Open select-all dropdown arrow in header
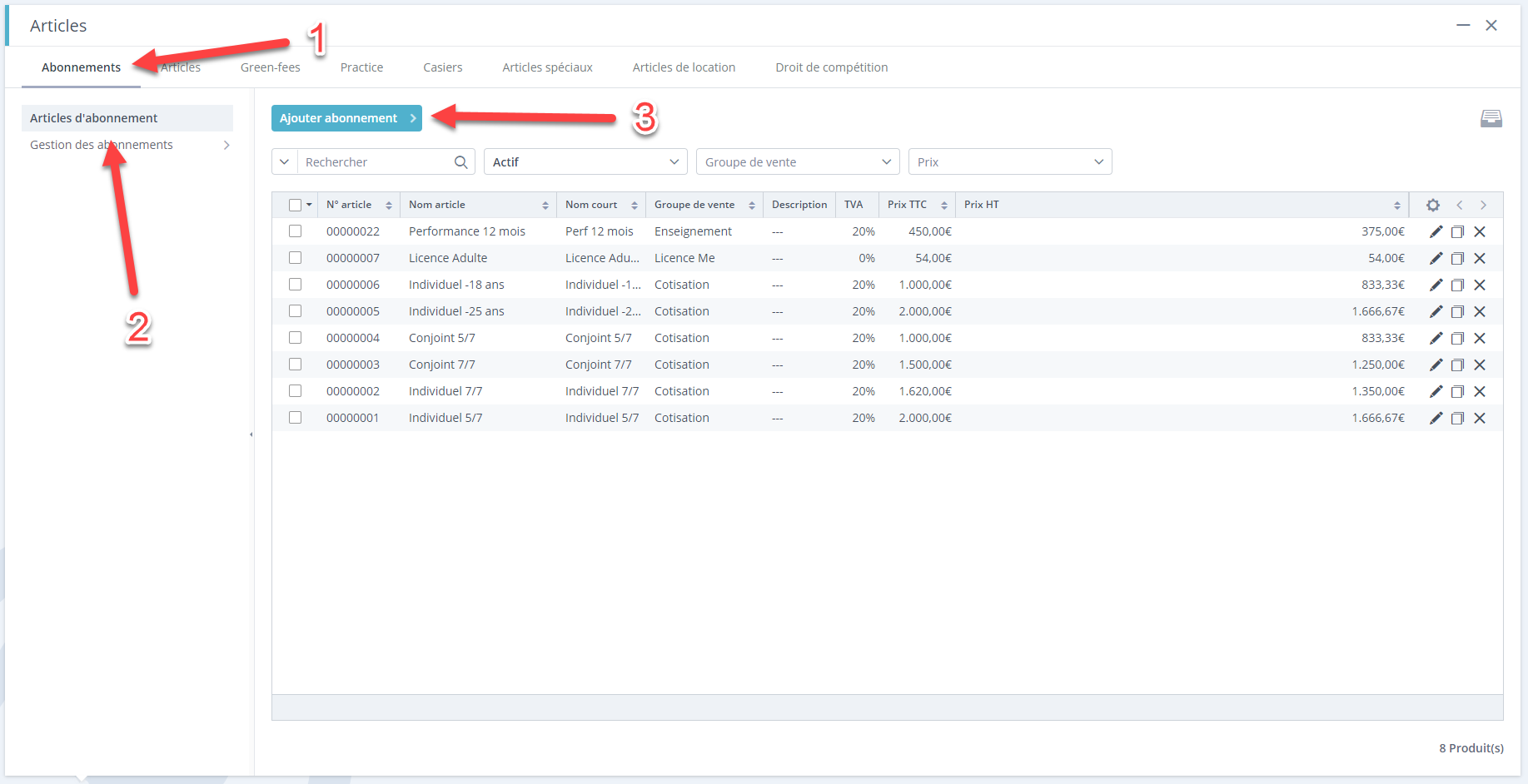Image resolution: width=1528 pixels, height=784 pixels. click(309, 205)
